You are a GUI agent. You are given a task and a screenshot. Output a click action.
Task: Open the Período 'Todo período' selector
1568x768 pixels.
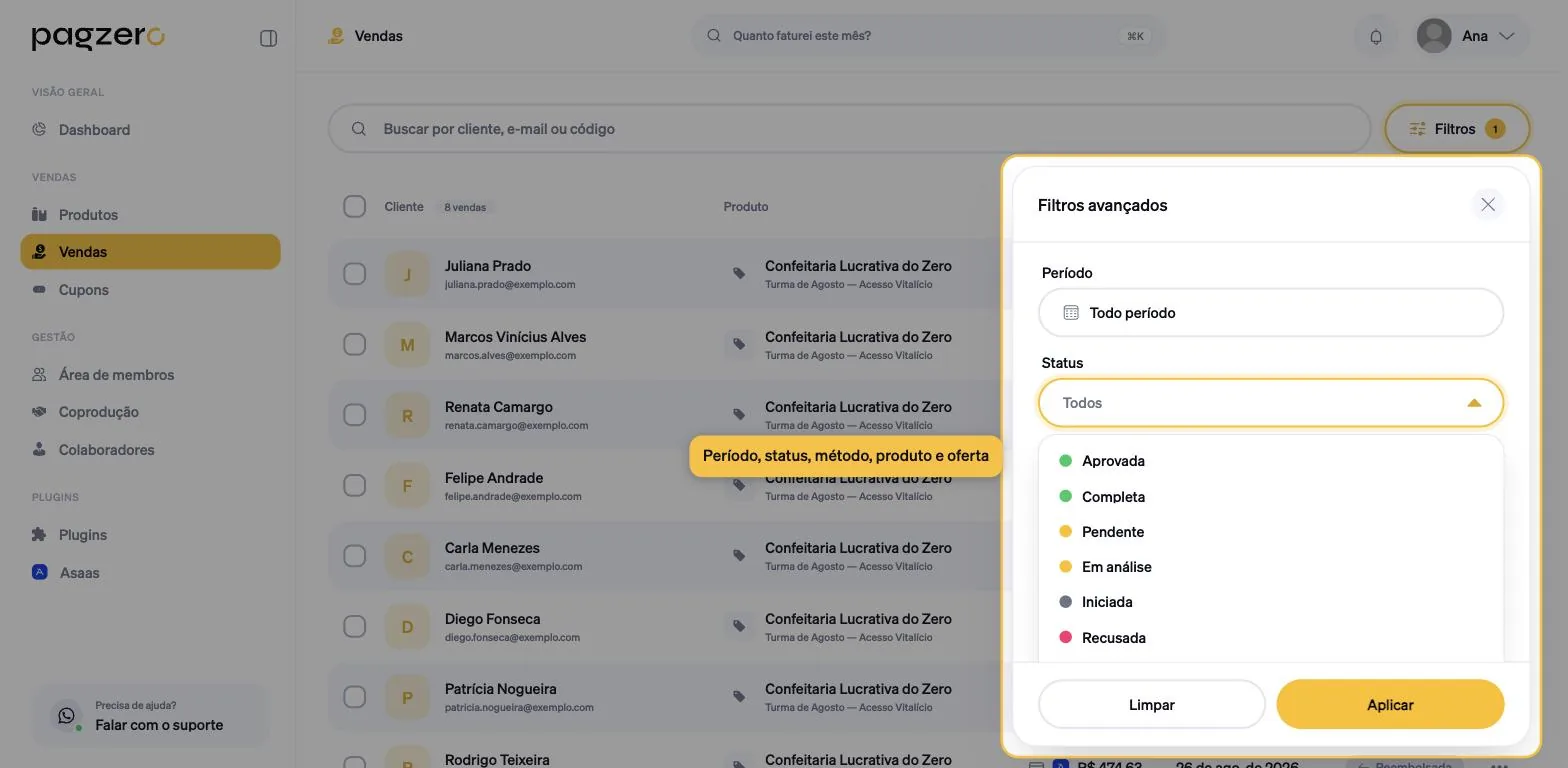[1271, 312]
